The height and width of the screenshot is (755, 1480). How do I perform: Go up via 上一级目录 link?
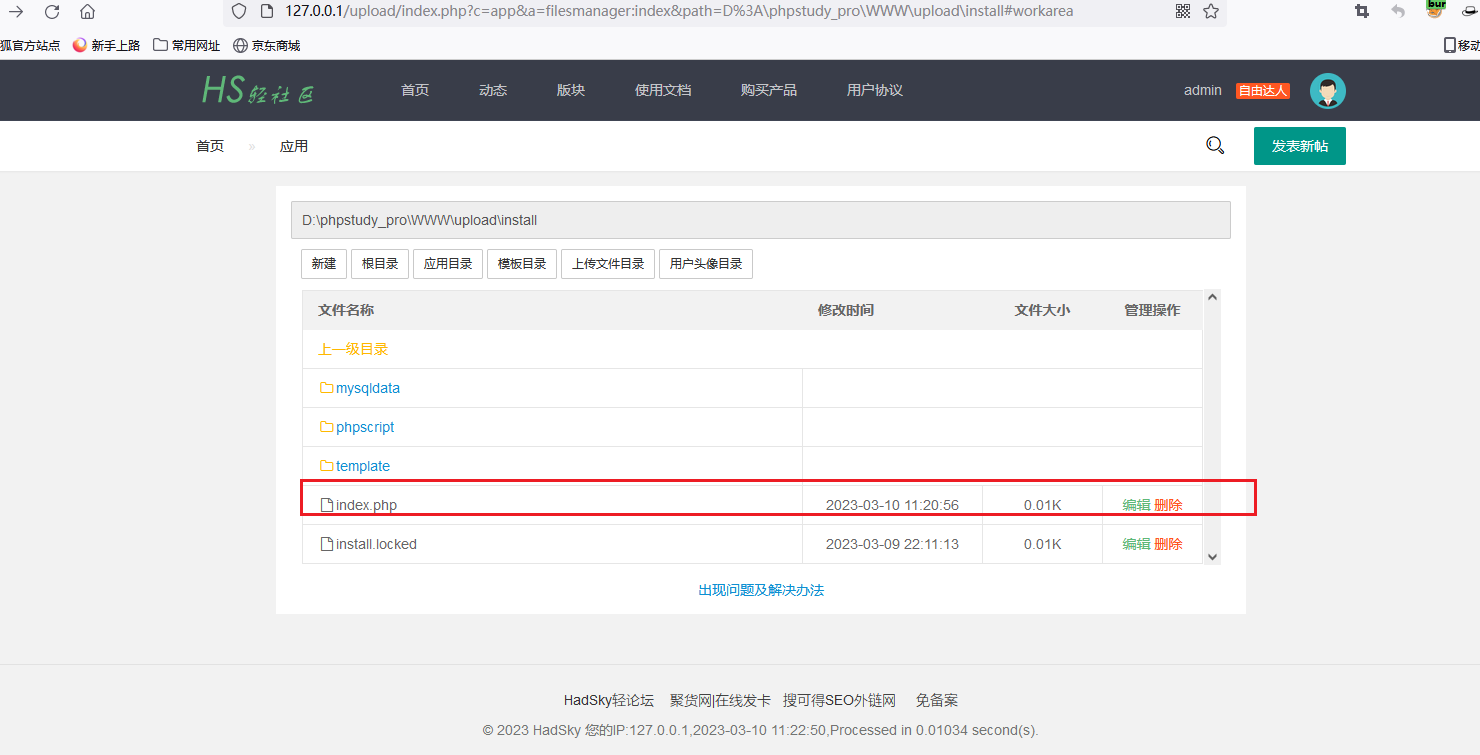click(353, 349)
